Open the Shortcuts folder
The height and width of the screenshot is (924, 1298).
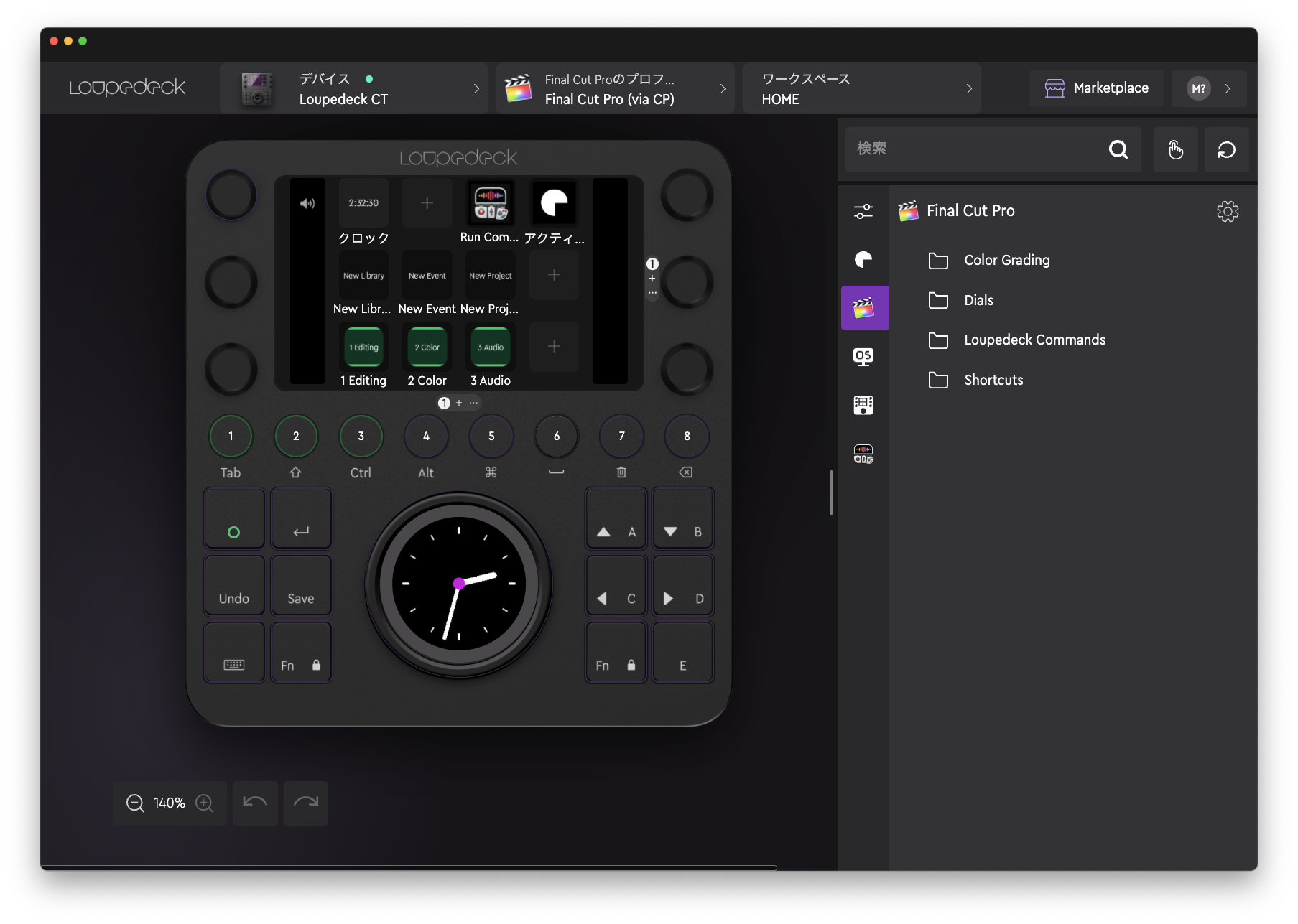tap(975, 380)
